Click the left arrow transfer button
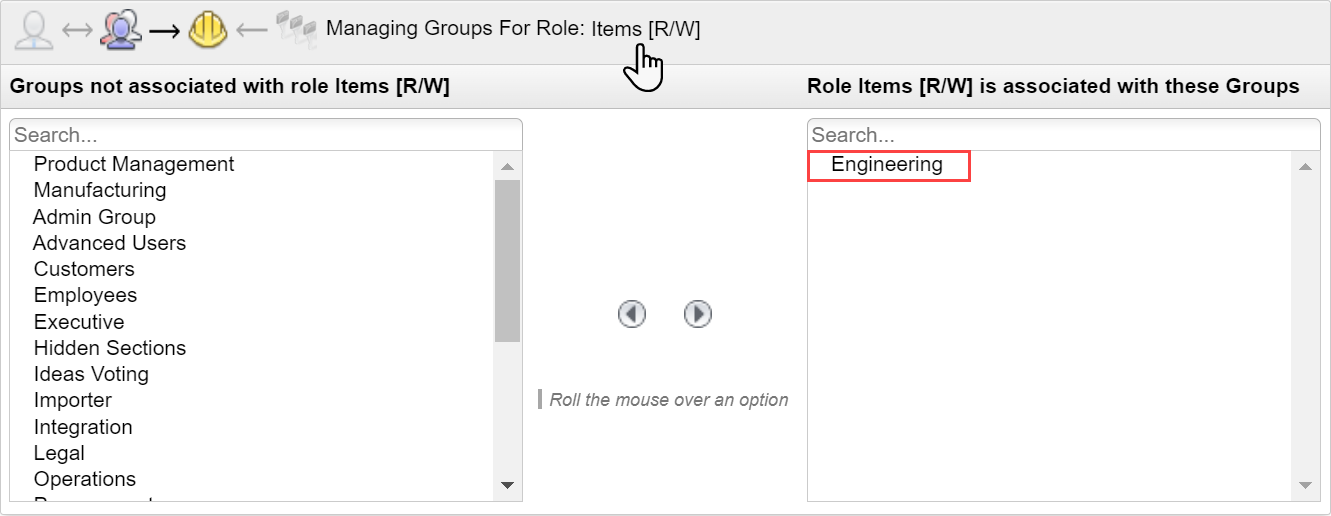The image size is (1331, 516). [x=632, y=314]
